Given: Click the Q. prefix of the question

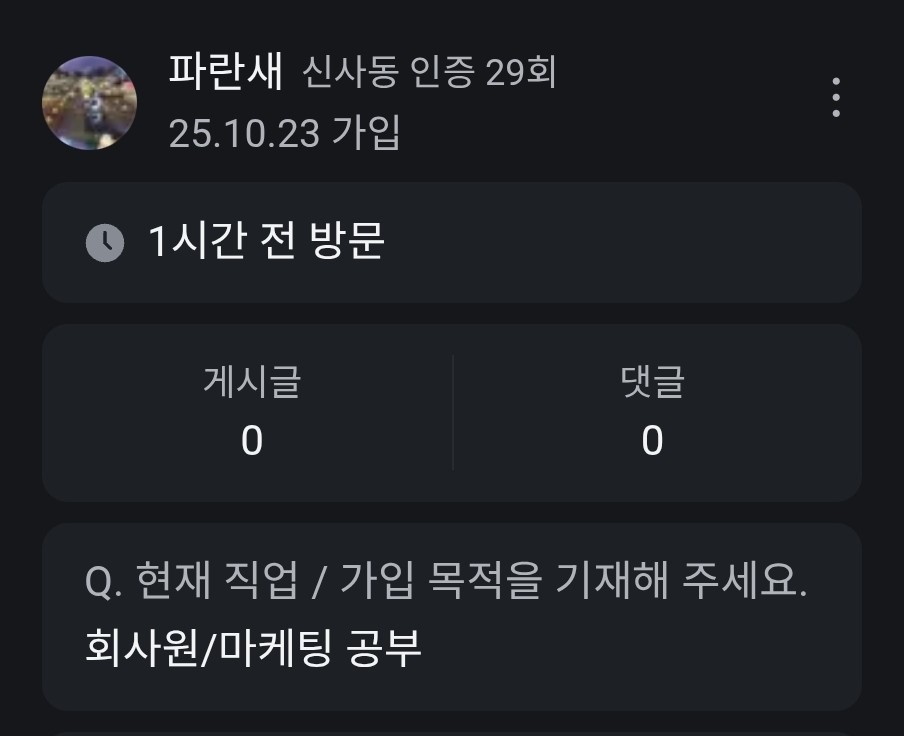Looking at the screenshot, I should pos(103,582).
